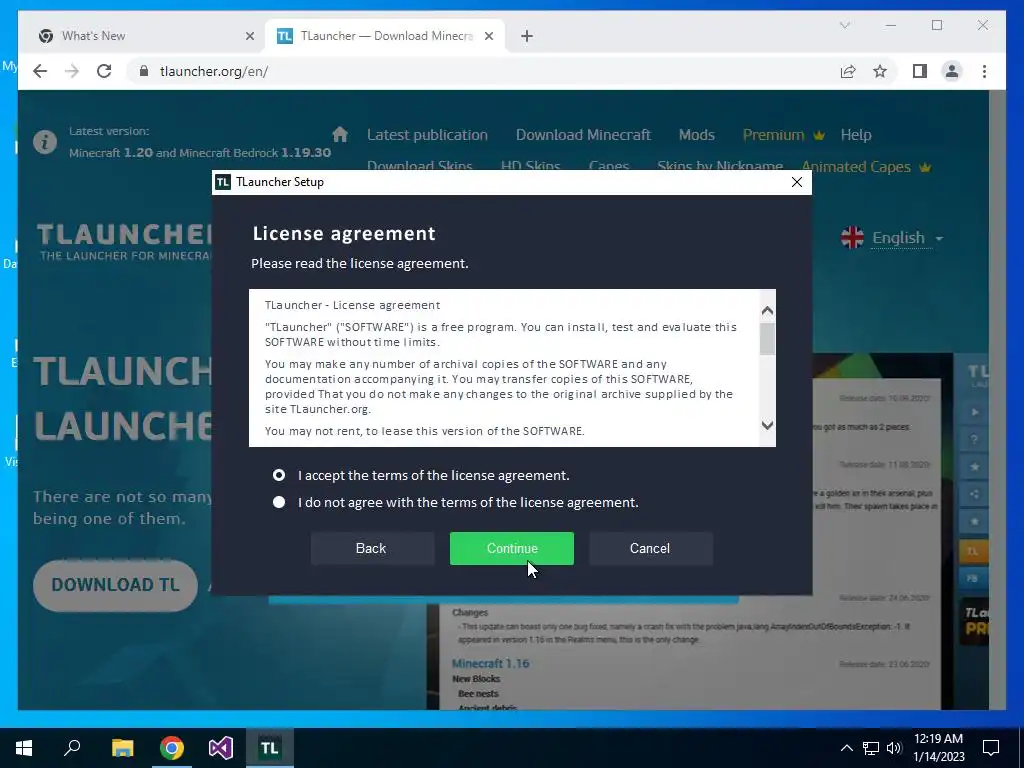Open network status tray icon
This screenshot has width=1024, height=768.
pos(871,748)
